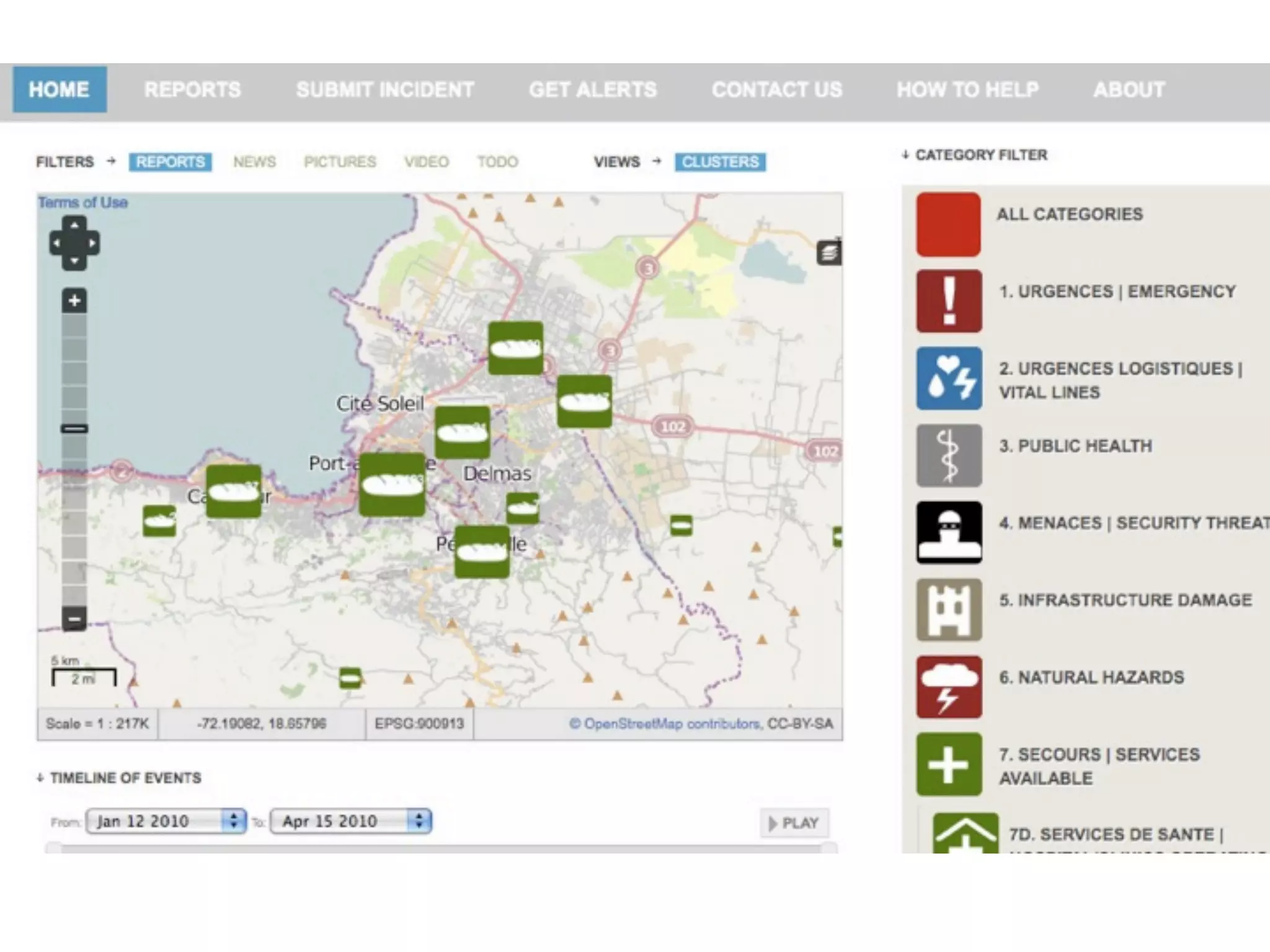The width and height of the screenshot is (1270, 952).
Task: Open the Get Alerts tab
Action: (x=592, y=90)
